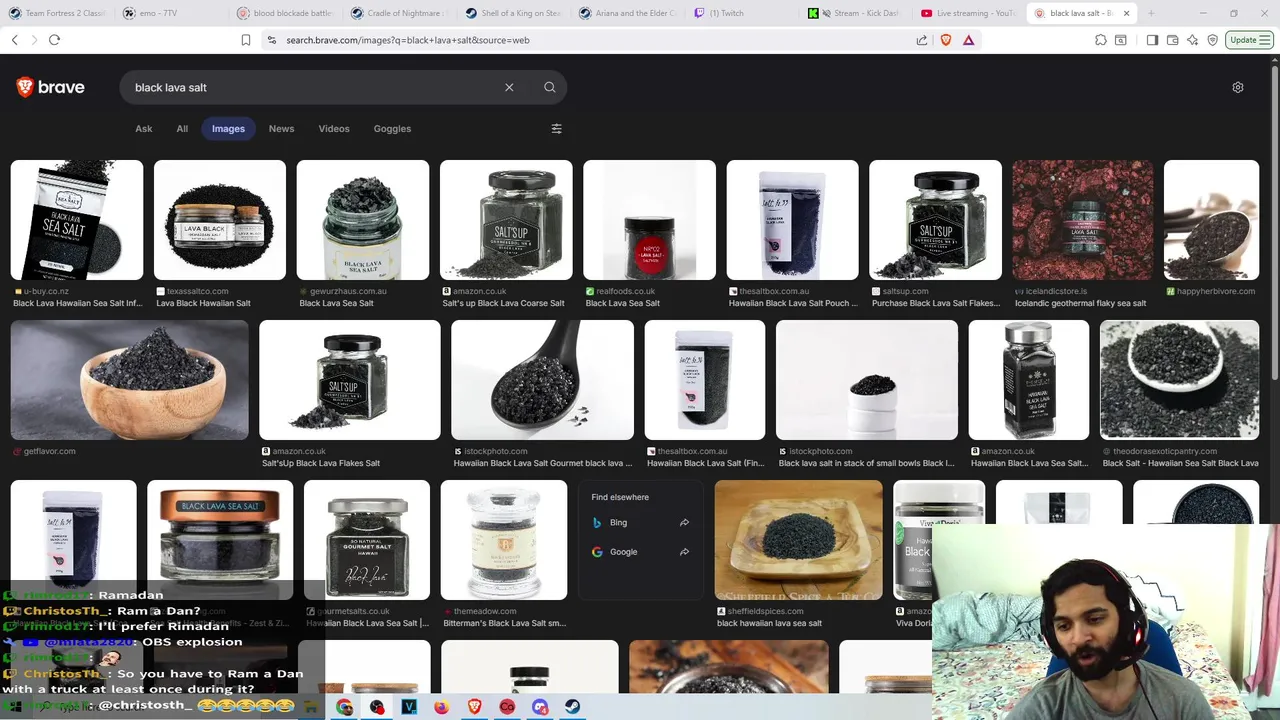Switch to the emo - 7TV tab

(x=170, y=13)
